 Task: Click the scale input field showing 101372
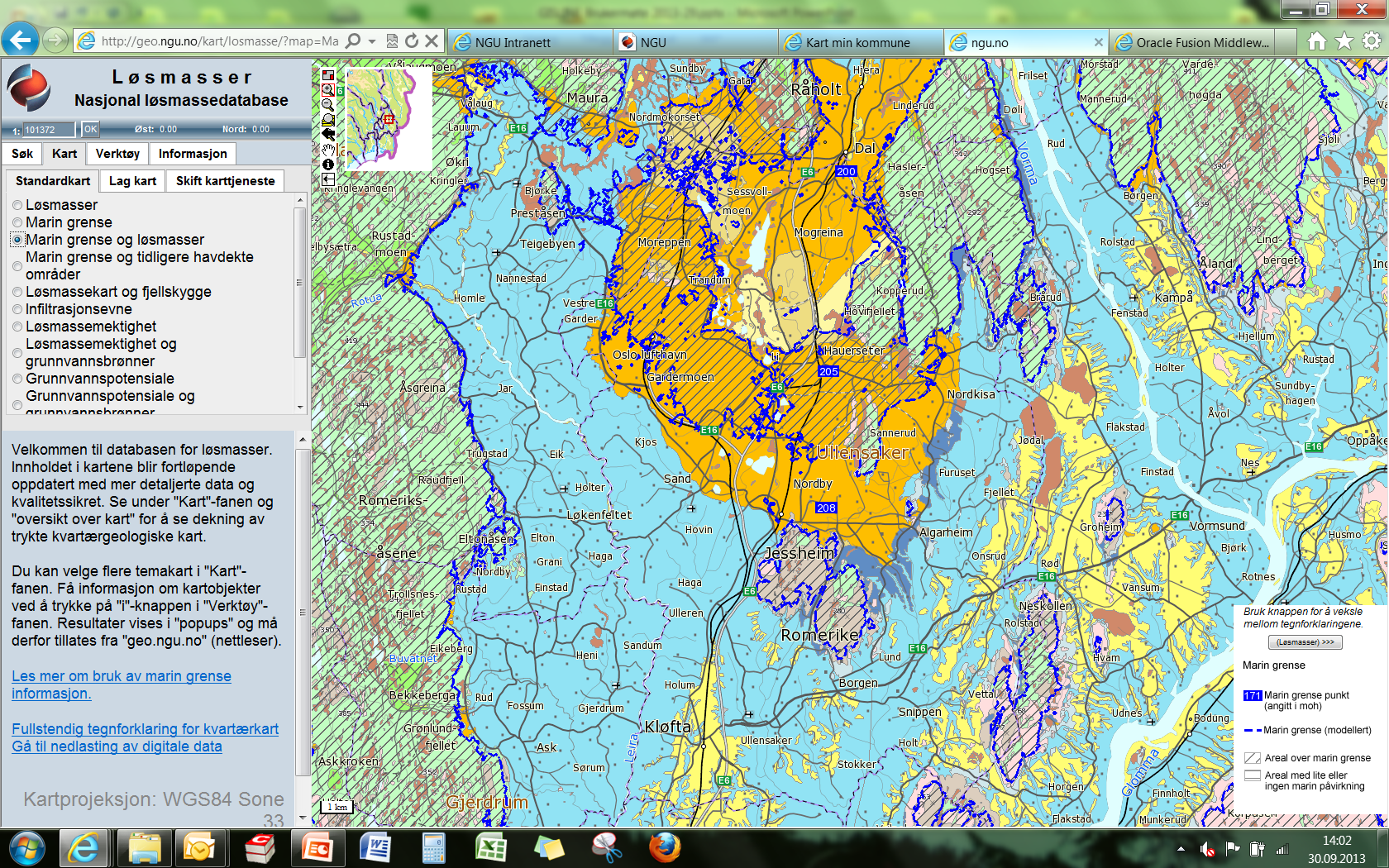point(49,130)
